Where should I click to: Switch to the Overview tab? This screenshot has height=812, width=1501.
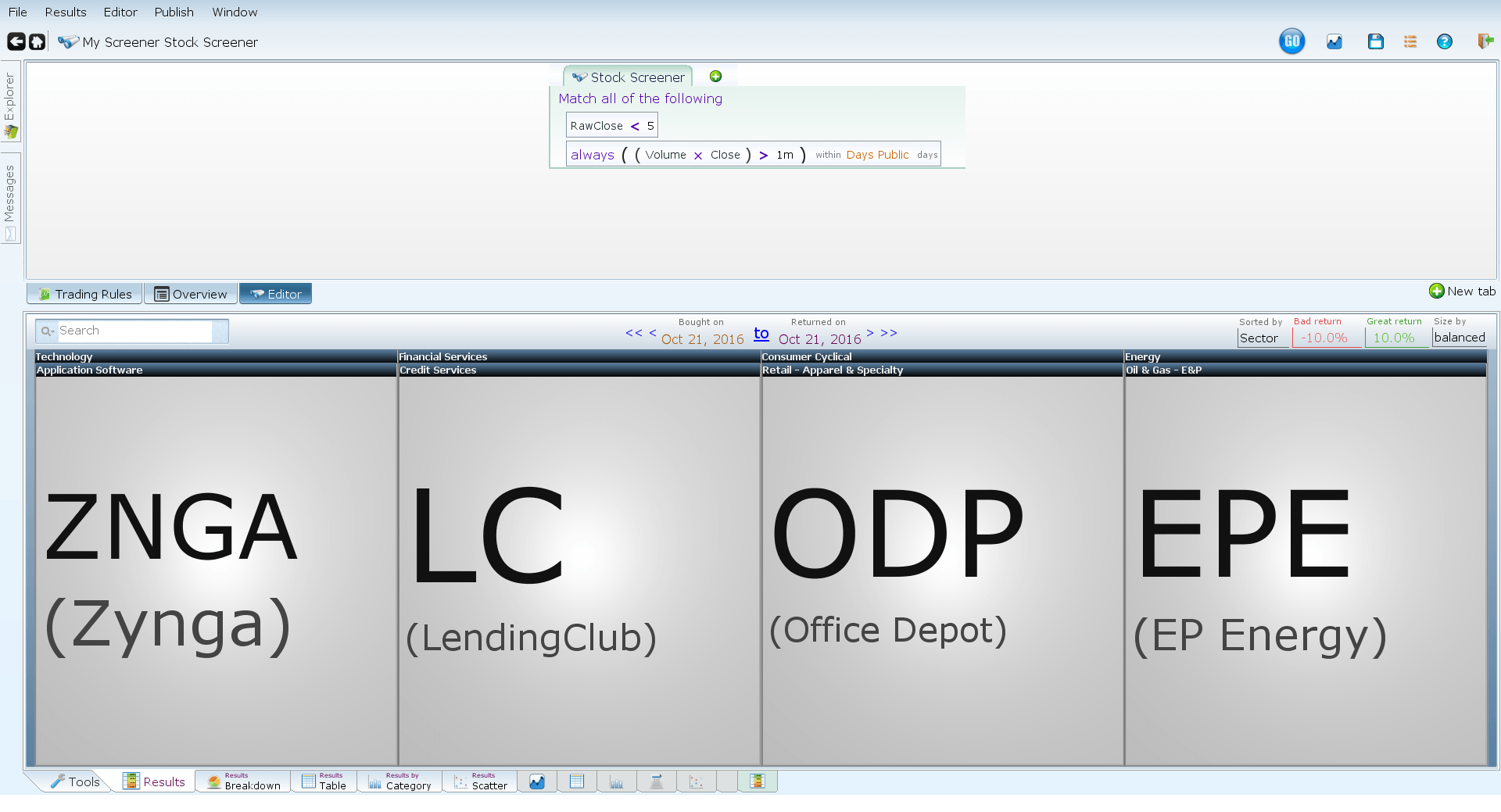[x=191, y=294]
